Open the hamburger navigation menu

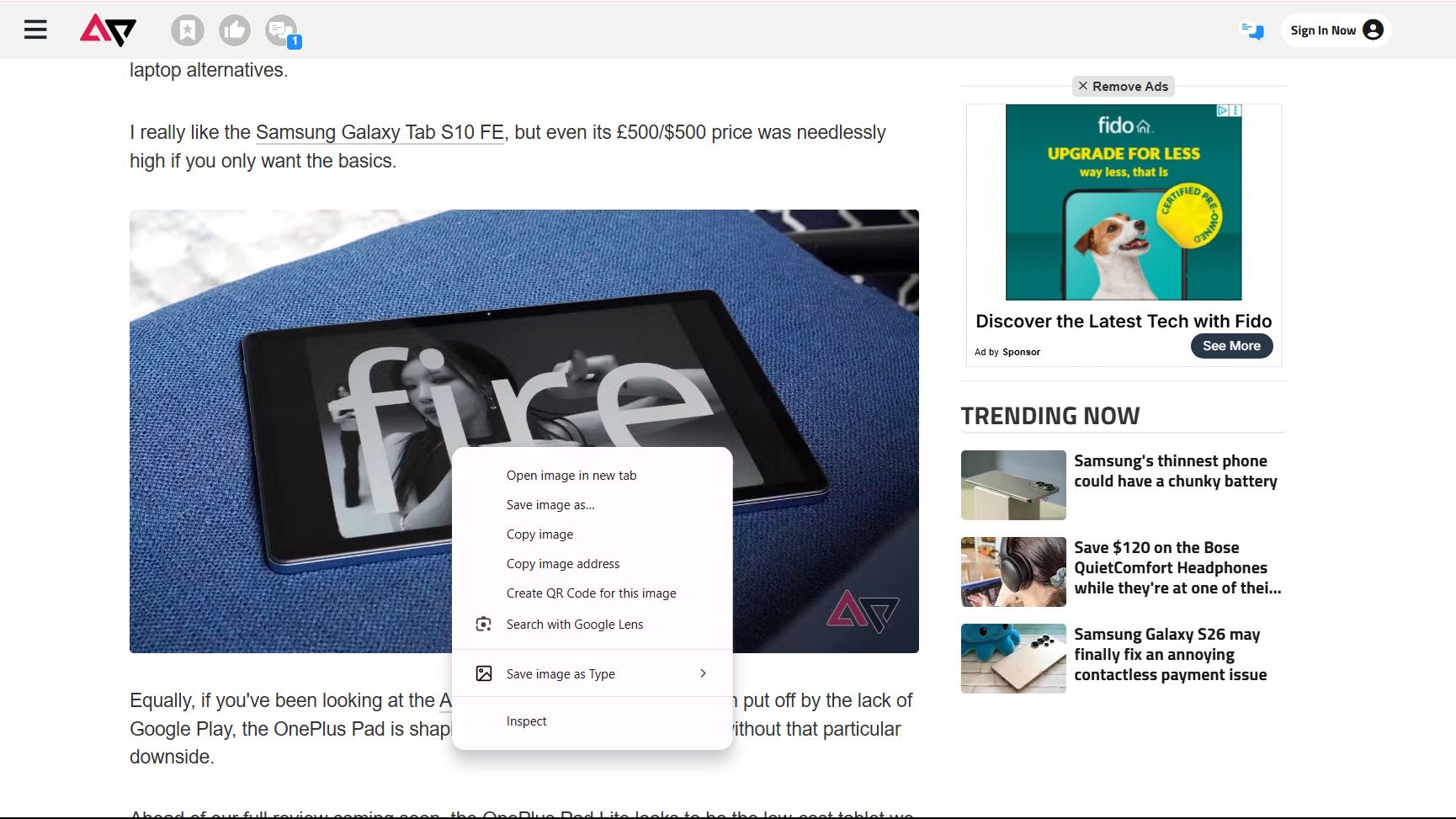[35, 29]
